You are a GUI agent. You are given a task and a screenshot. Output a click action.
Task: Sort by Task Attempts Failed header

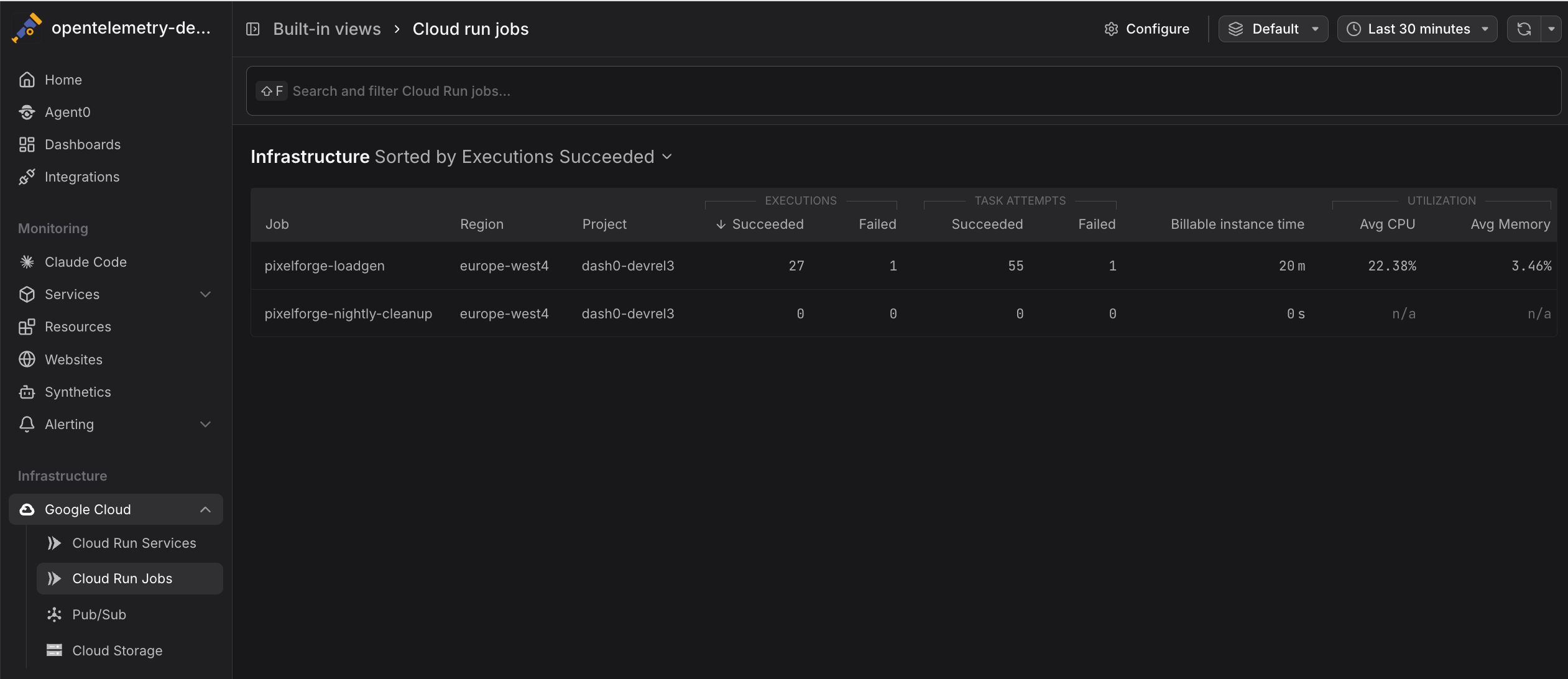(1097, 224)
